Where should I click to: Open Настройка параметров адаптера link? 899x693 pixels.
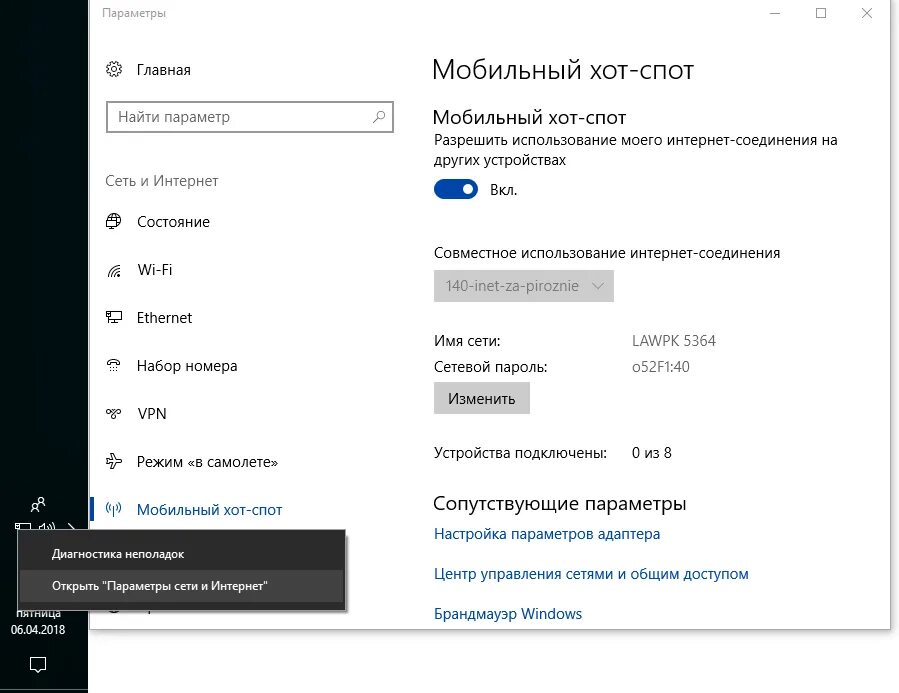pyautogui.click(x=546, y=534)
